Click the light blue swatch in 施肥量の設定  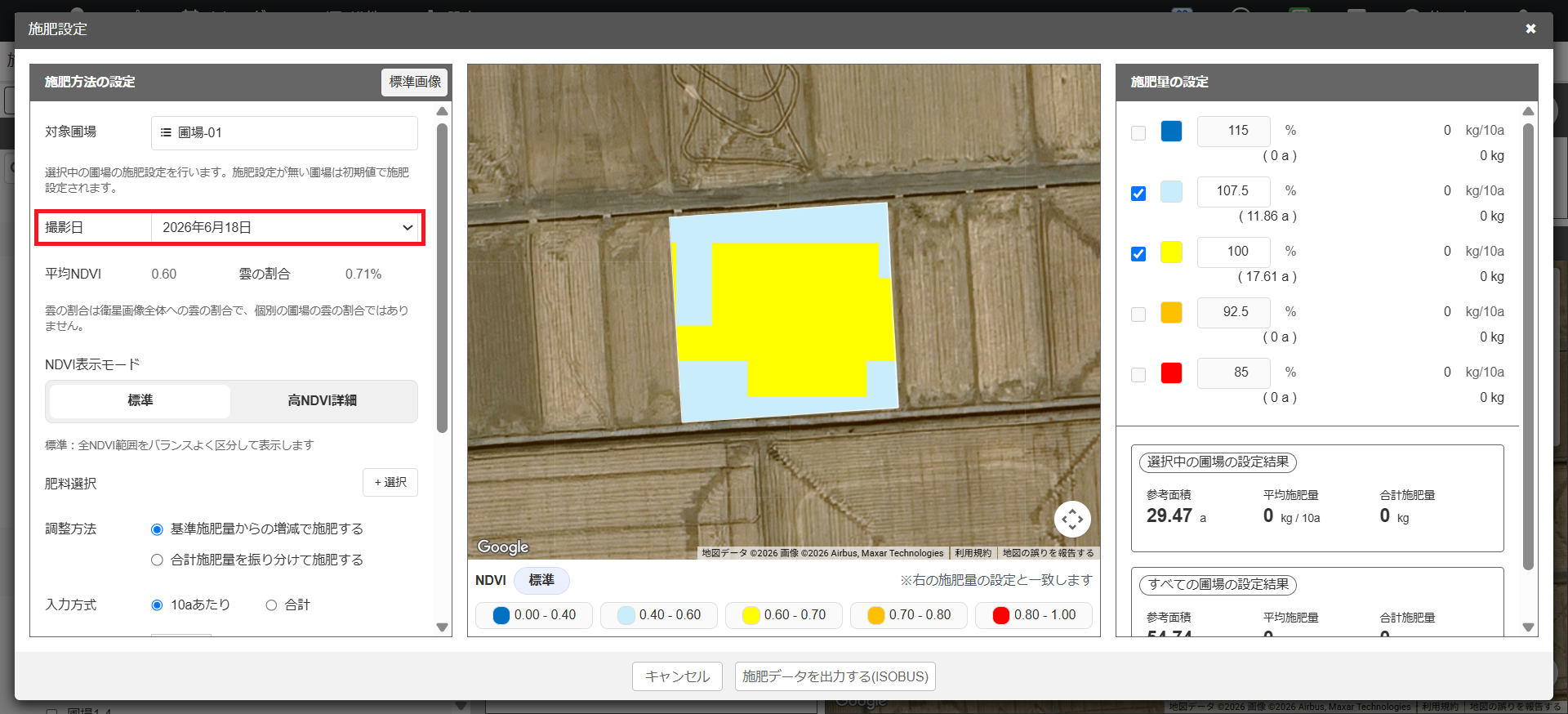(1171, 191)
